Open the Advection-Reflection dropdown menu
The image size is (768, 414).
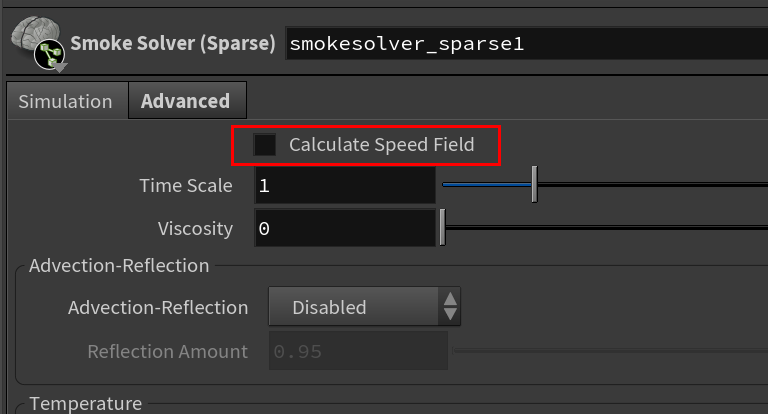(364, 307)
